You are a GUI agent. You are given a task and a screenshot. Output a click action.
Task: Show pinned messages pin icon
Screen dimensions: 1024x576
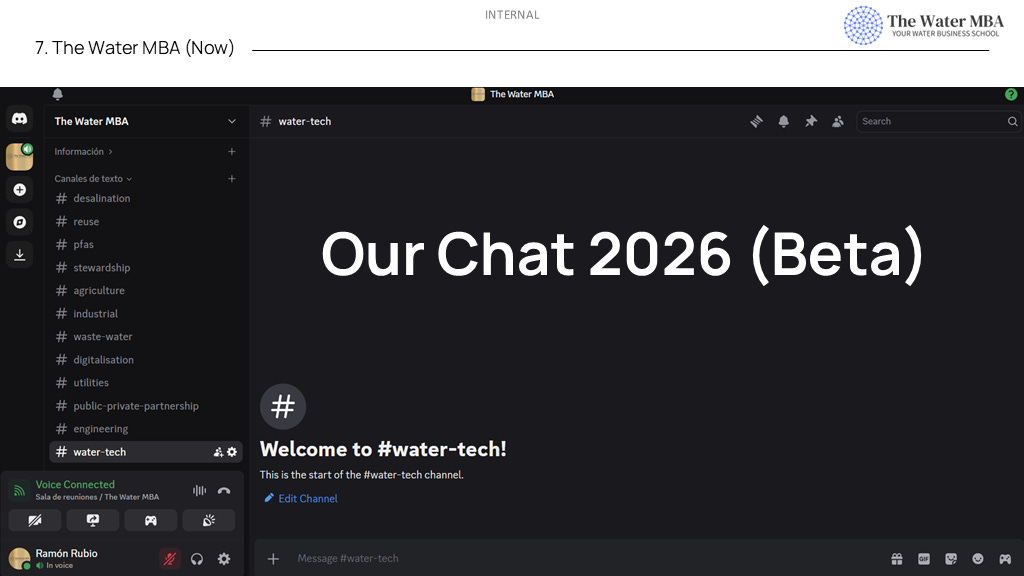tap(810, 121)
